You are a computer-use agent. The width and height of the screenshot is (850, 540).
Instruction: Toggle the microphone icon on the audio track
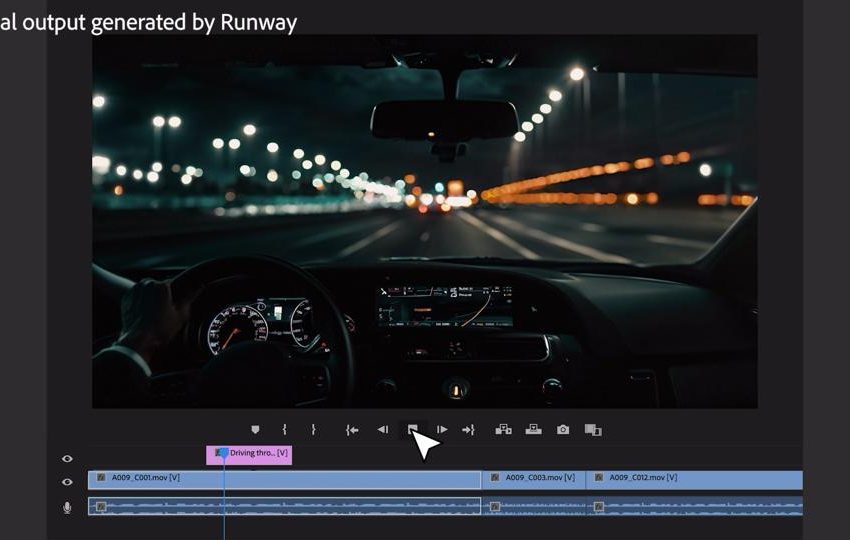[67, 507]
